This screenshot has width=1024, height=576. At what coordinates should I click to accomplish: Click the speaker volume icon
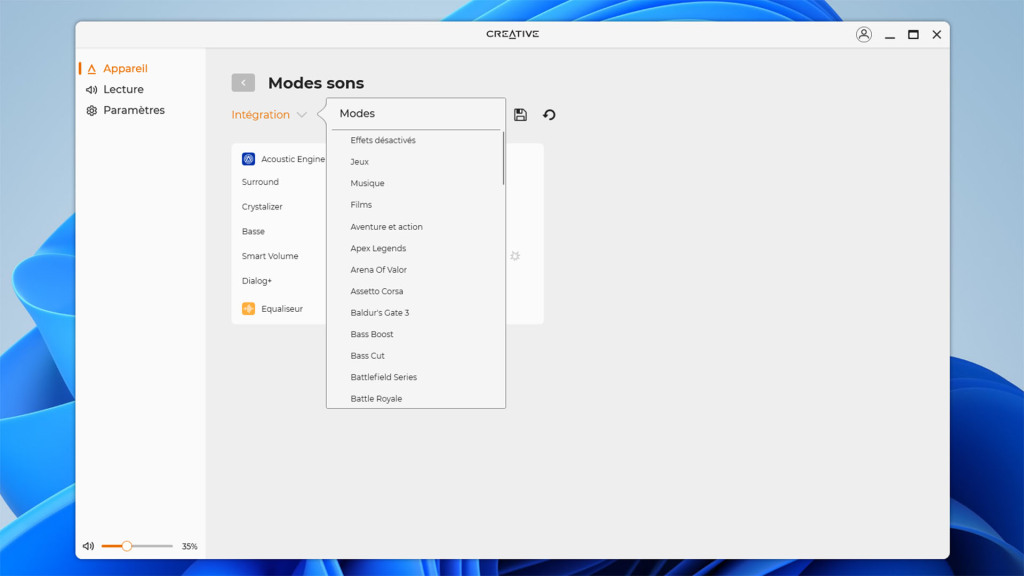(89, 546)
